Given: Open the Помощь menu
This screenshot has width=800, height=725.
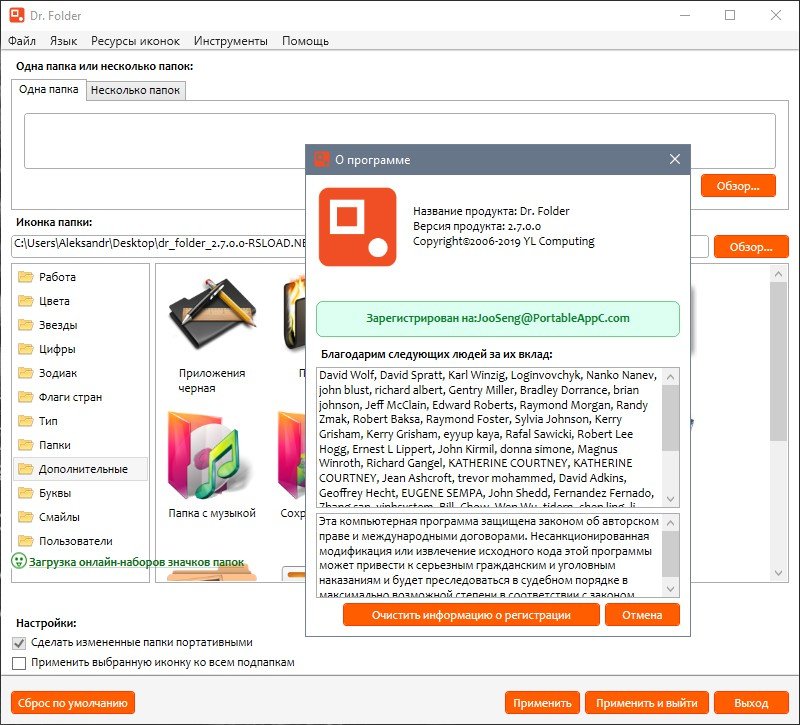Looking at the screenshot, I should tap(305, 41).
